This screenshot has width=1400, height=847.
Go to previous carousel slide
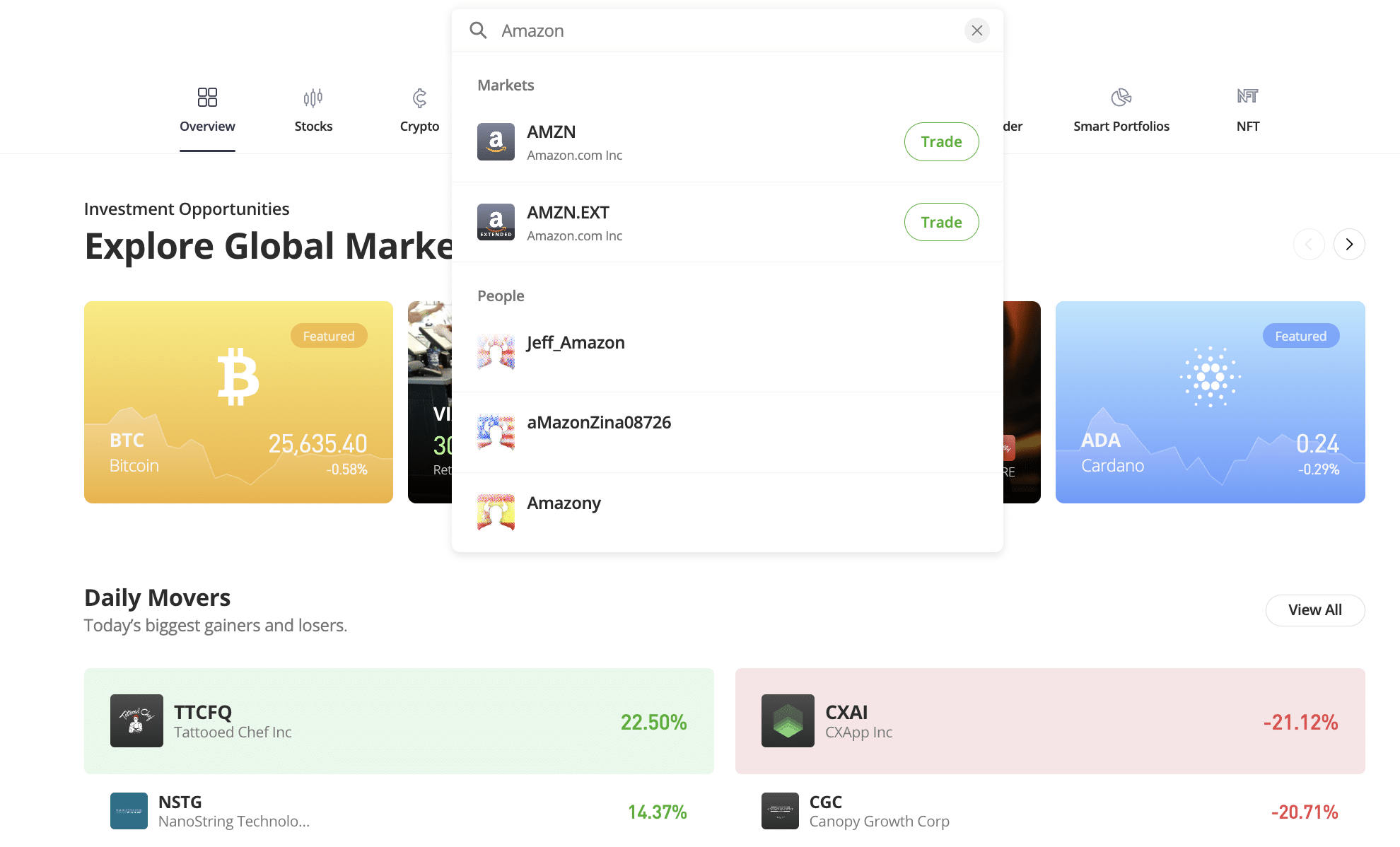coord(1309,245)
